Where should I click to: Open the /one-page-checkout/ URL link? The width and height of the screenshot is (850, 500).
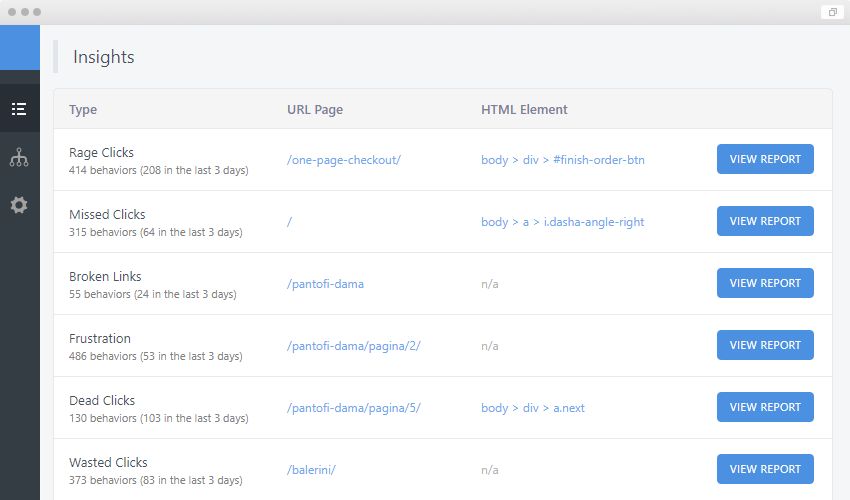pos(344,160)
